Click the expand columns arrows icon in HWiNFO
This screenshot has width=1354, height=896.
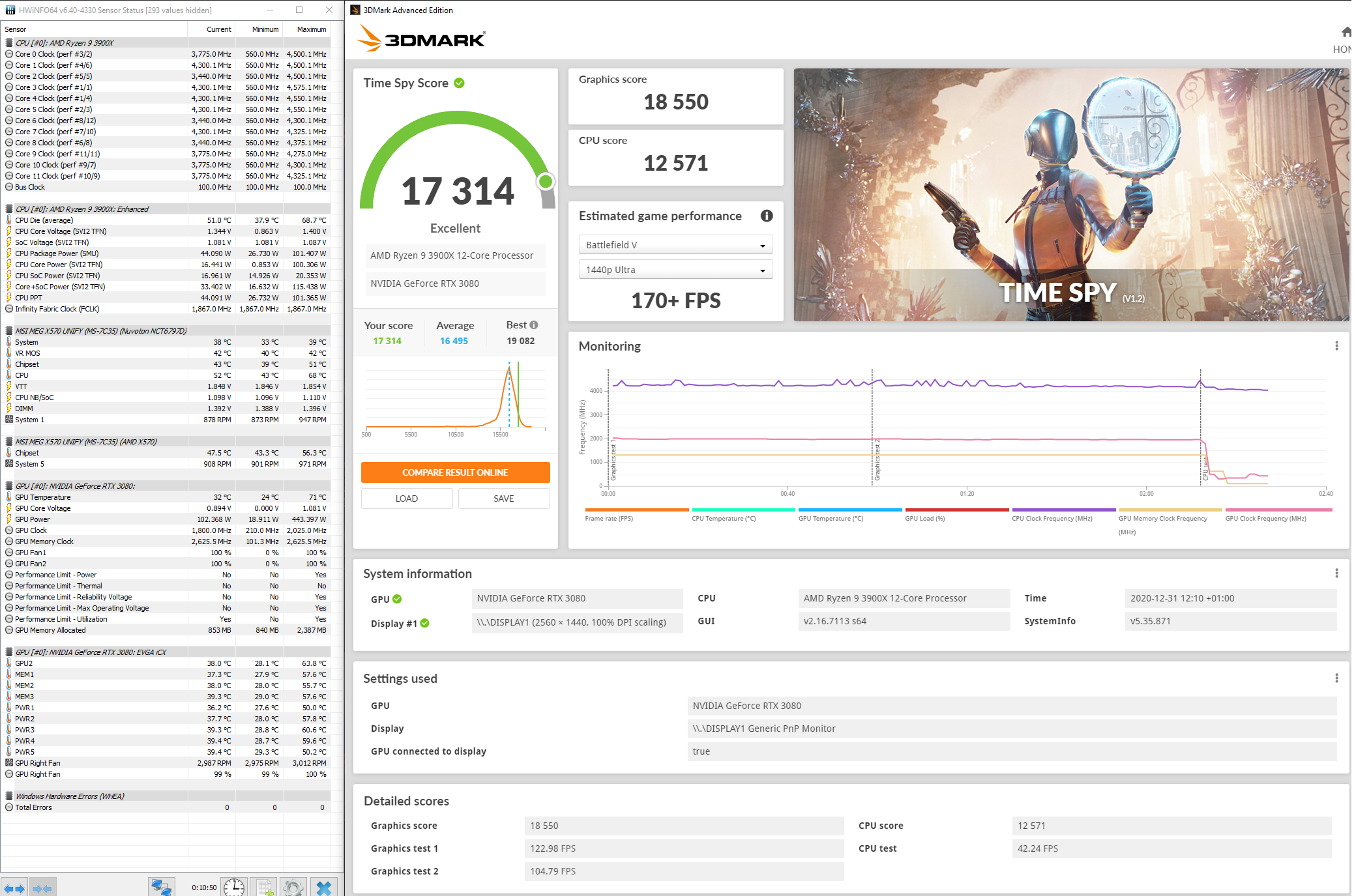[x=14, y=888]
